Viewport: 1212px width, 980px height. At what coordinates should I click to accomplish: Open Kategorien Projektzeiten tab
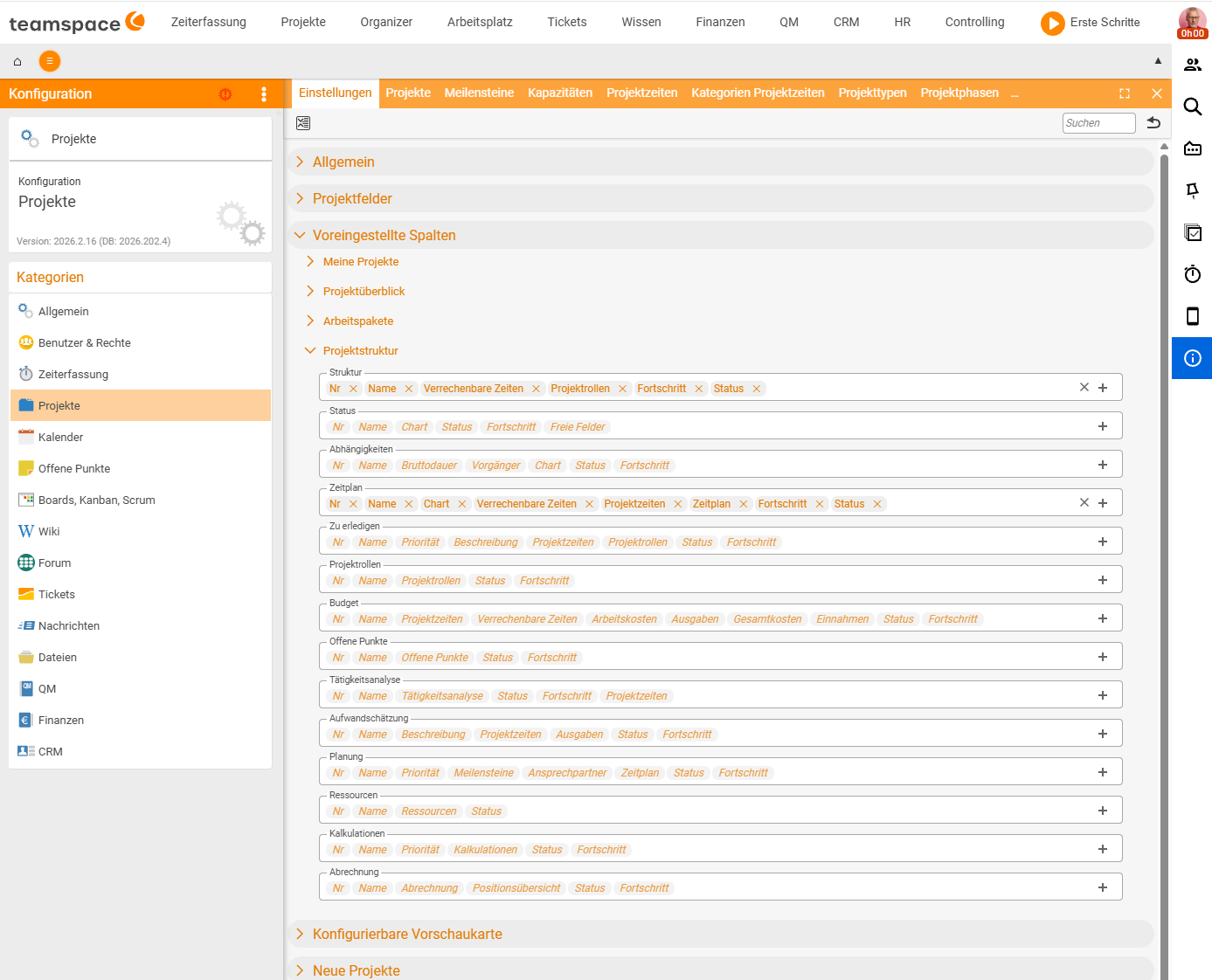point(758,93)
